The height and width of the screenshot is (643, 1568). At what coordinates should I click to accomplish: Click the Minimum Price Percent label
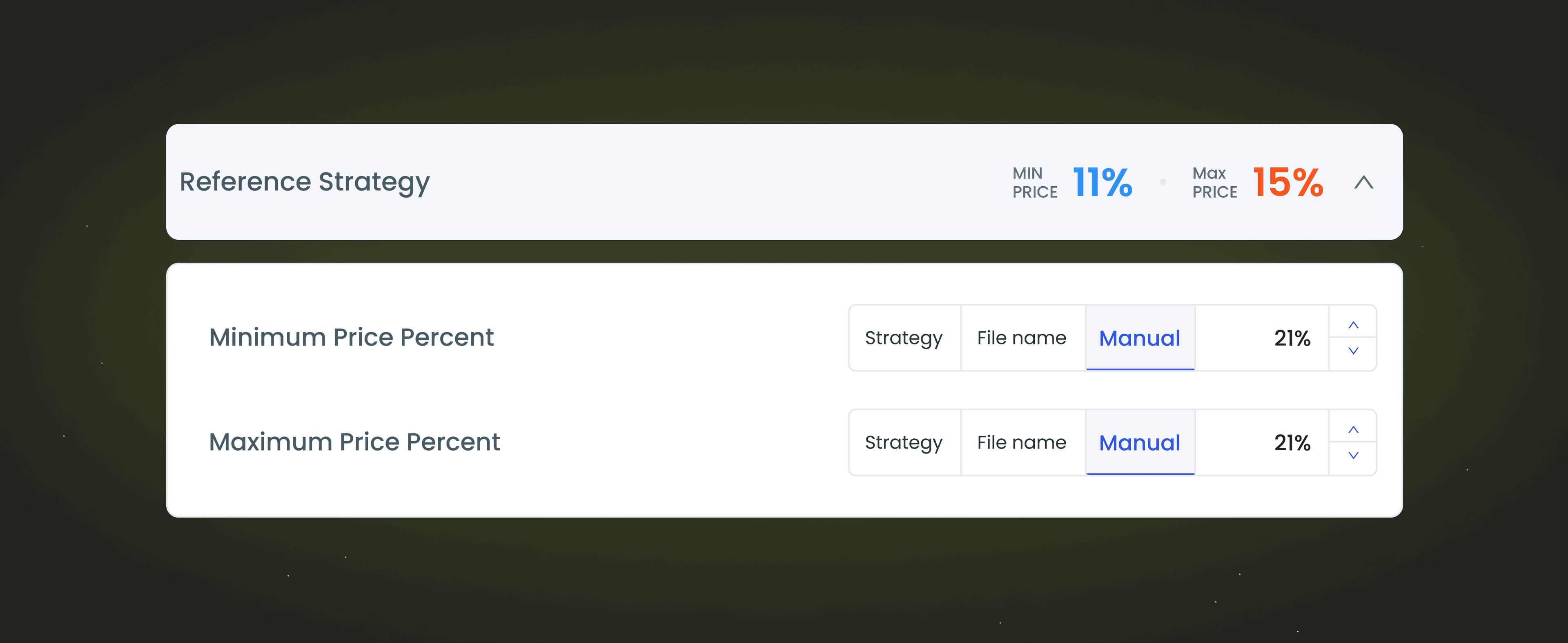pyautogui.click(x=351, y=337)
